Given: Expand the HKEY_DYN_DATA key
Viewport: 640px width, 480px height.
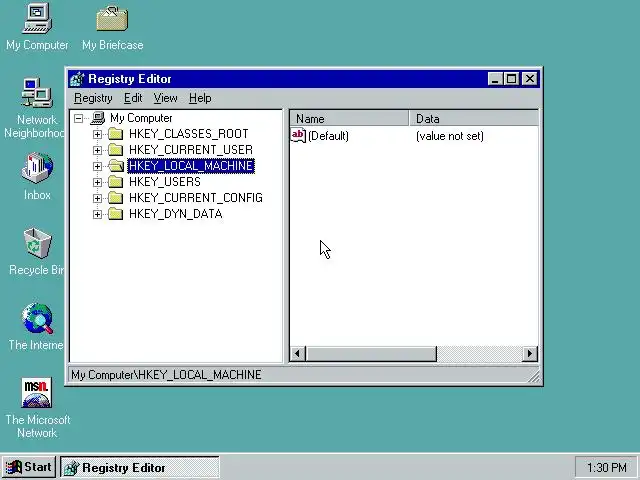Looking at the screenshot, I should 97,214.
